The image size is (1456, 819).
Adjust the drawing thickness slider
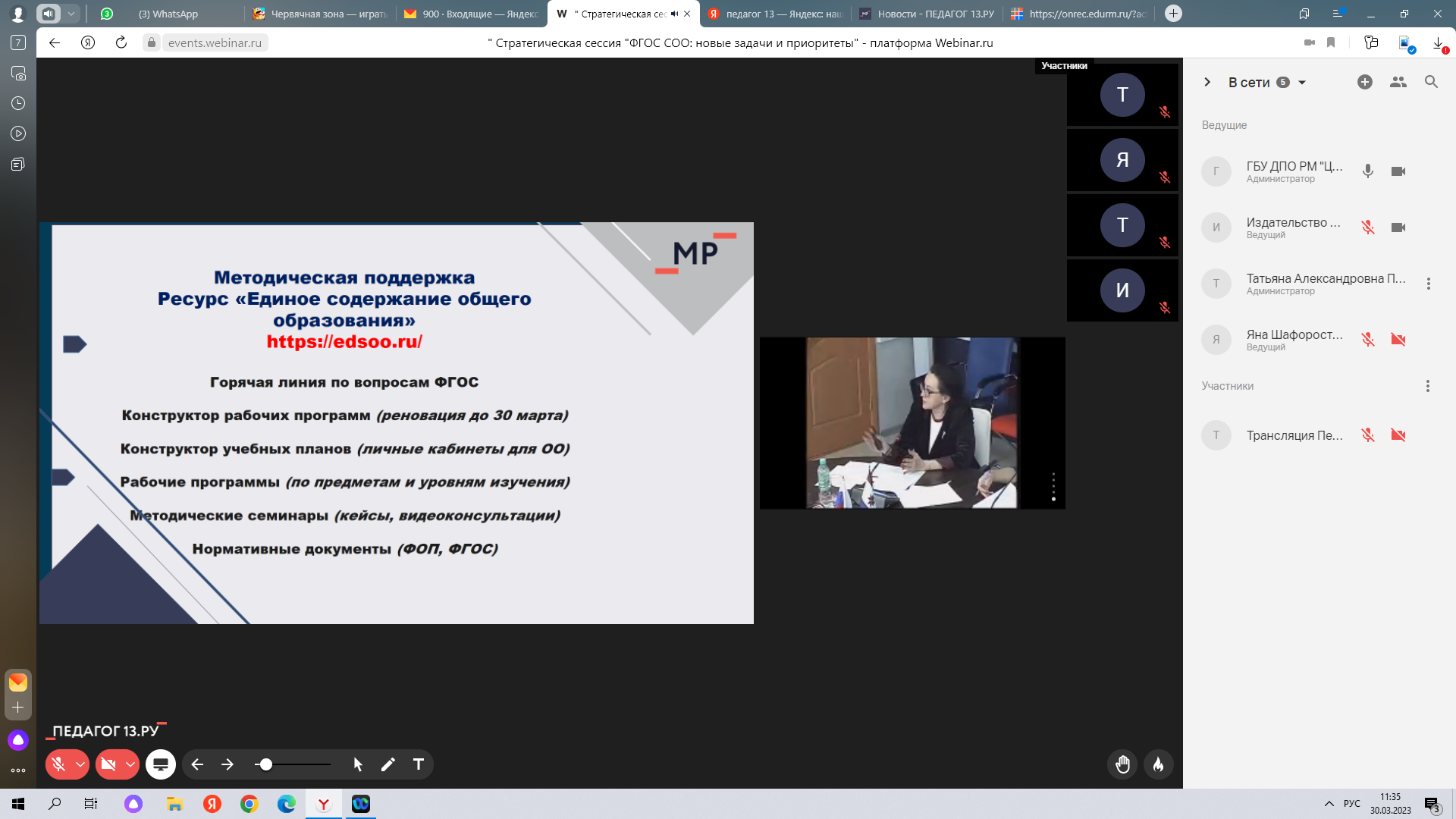pyautogui.click(x=266, y=764)
